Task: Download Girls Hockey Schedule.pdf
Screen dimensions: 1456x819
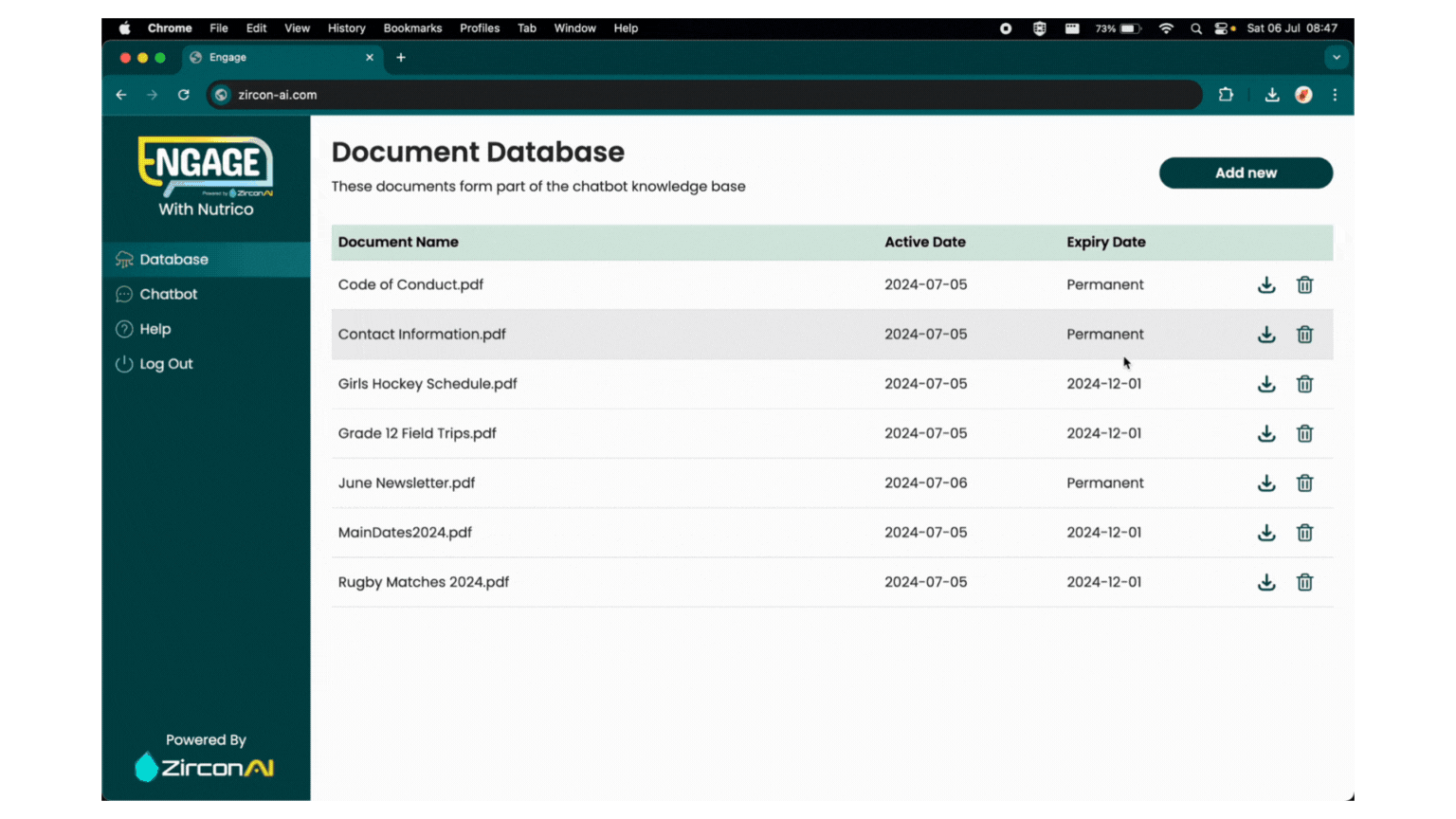Action: pyautogui.click(x=1266, y=384)
